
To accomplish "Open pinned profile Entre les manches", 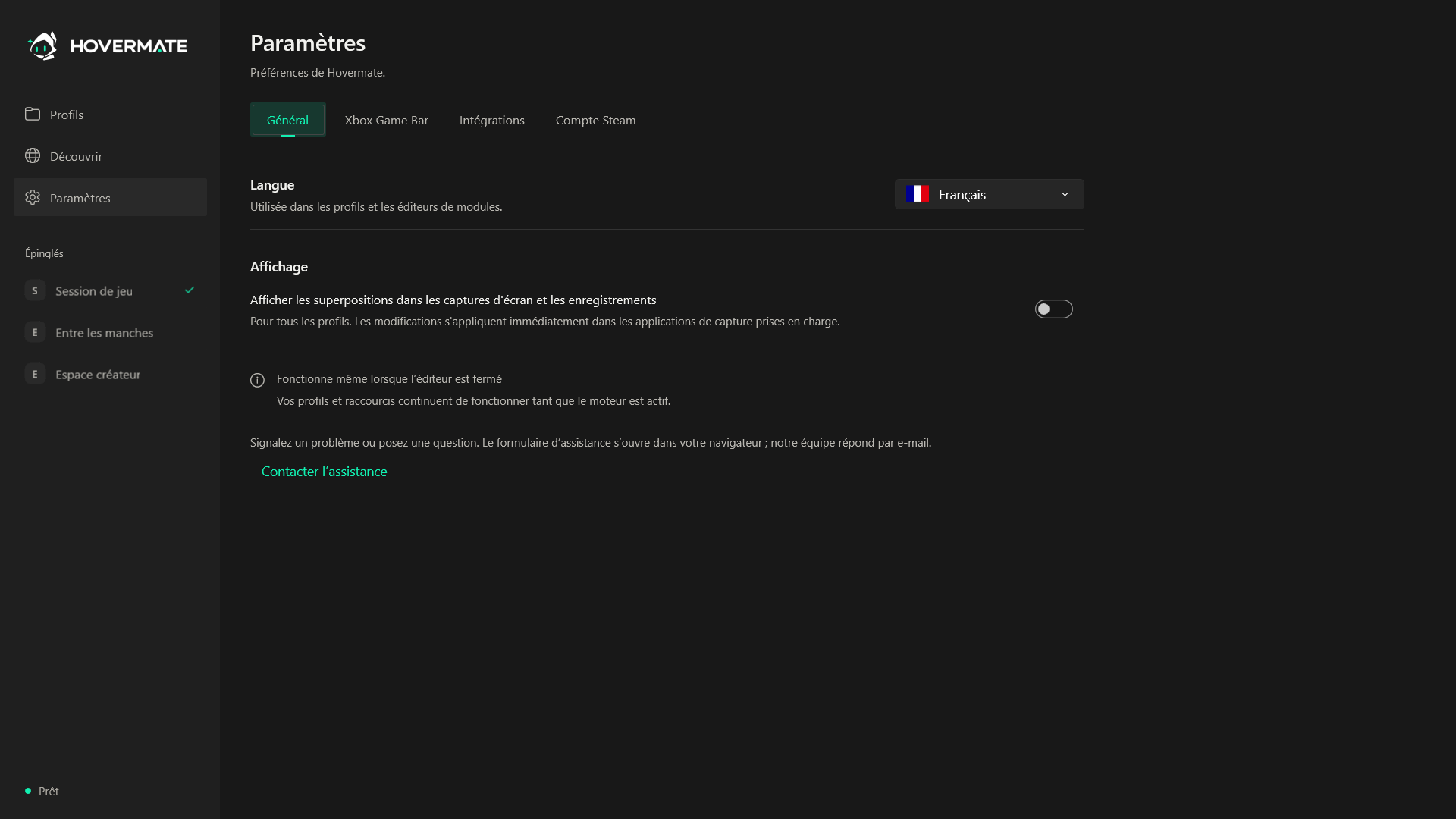I will 110,332.
